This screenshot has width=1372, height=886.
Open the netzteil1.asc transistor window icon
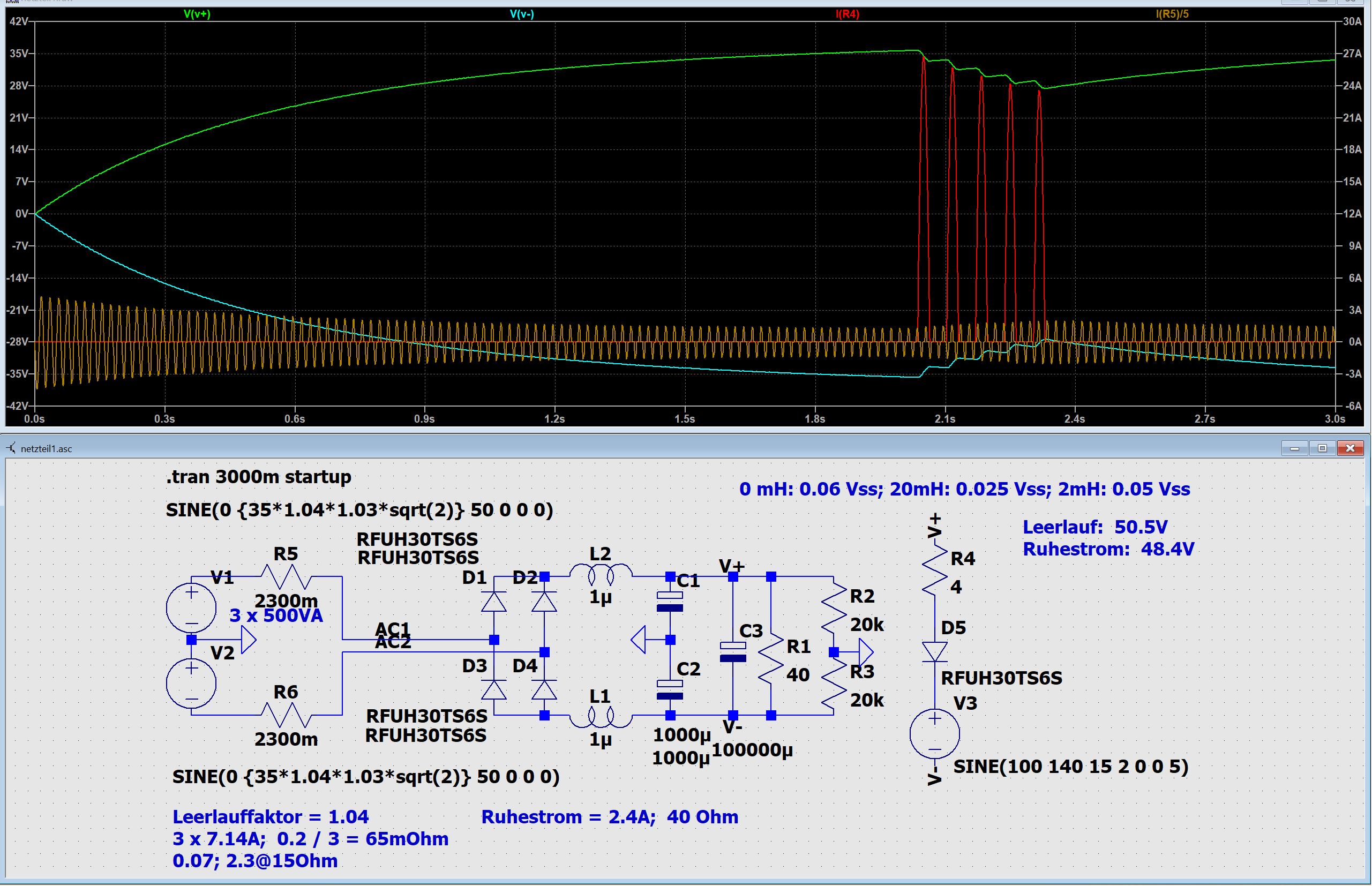tap(11, 448)
